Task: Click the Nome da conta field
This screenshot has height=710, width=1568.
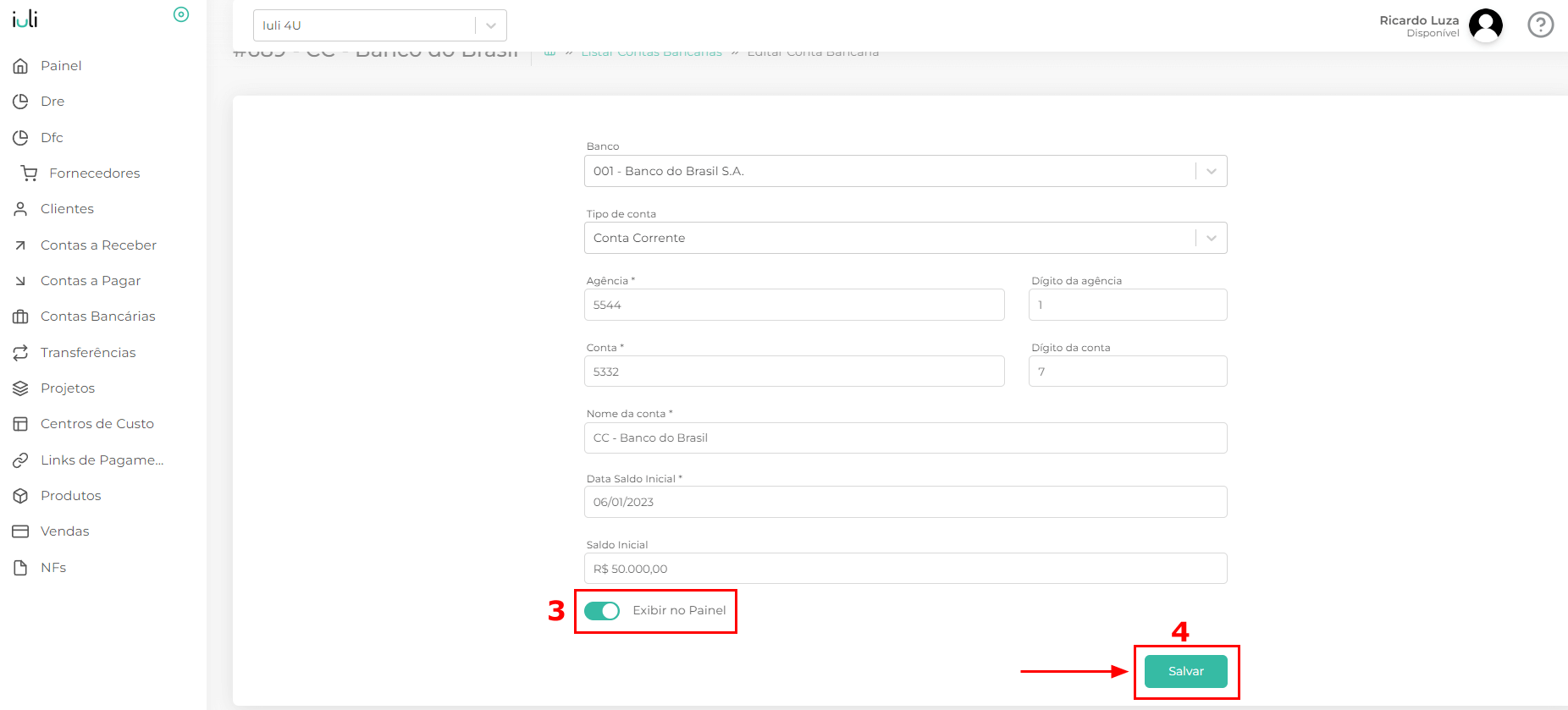Action: point(905,438)
